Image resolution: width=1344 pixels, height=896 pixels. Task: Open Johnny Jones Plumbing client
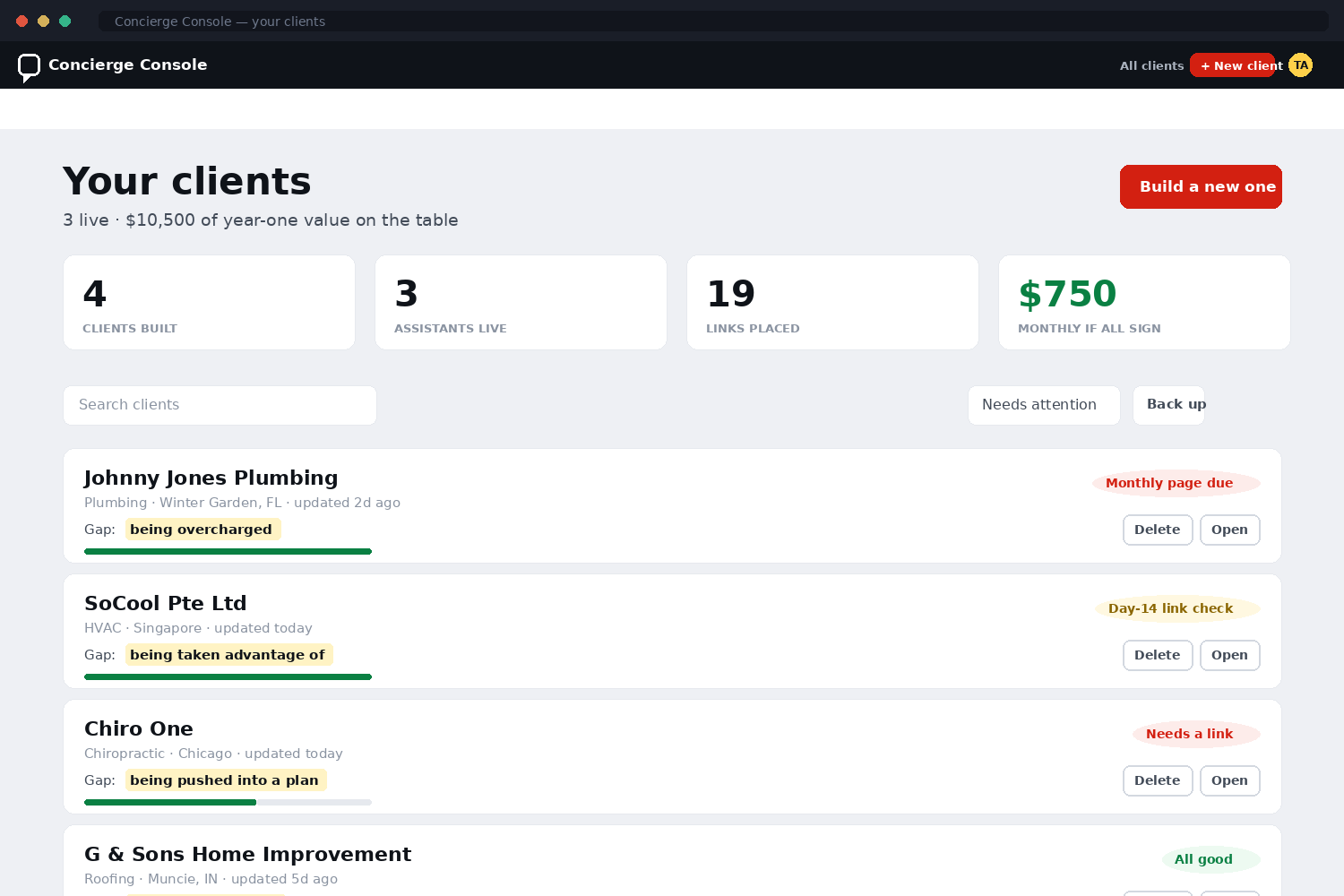[x=1229, y=530]
